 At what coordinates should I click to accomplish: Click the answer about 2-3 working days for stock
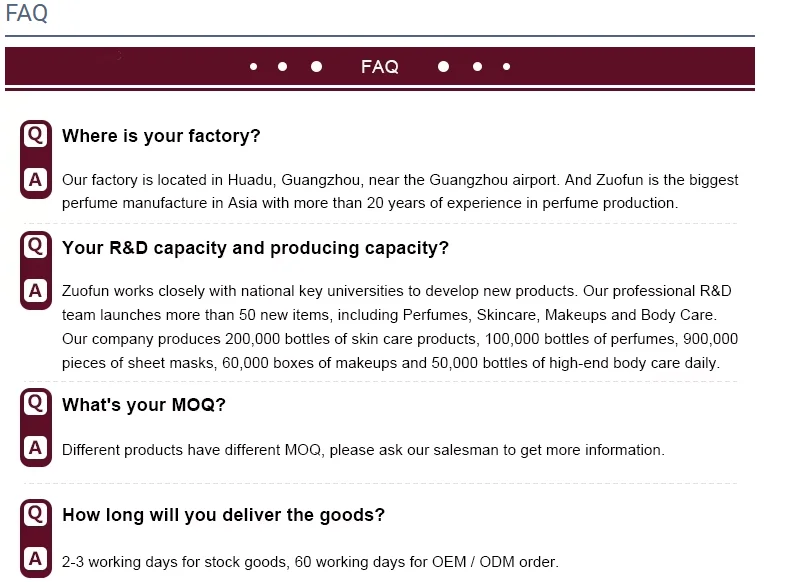click(x=310, y=562)
